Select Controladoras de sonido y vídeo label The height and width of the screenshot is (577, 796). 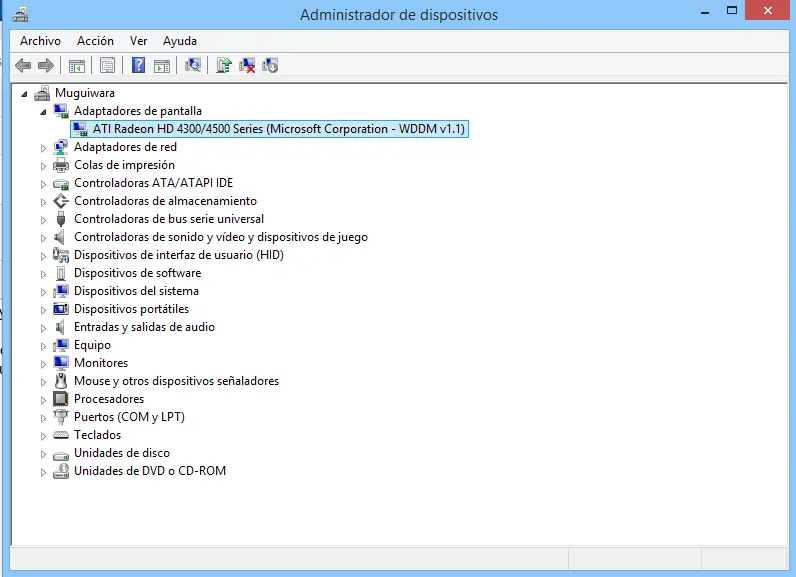coord(221,237)
